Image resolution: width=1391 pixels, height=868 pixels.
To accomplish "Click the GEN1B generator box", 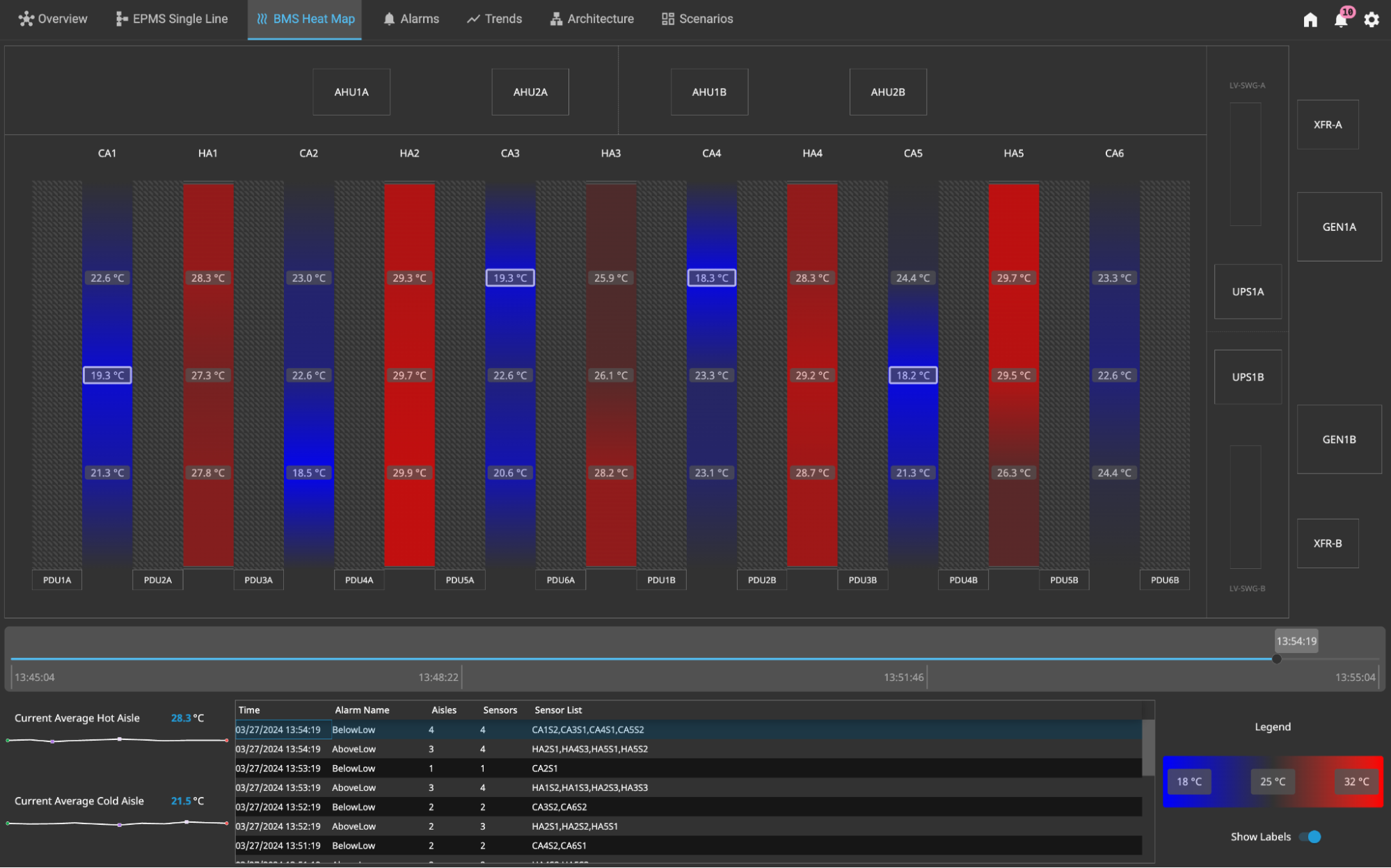I will pos(1339,440).
